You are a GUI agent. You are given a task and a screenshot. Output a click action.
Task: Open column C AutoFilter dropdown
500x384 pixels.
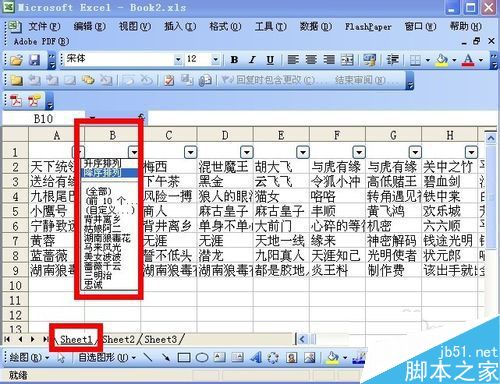190,152
